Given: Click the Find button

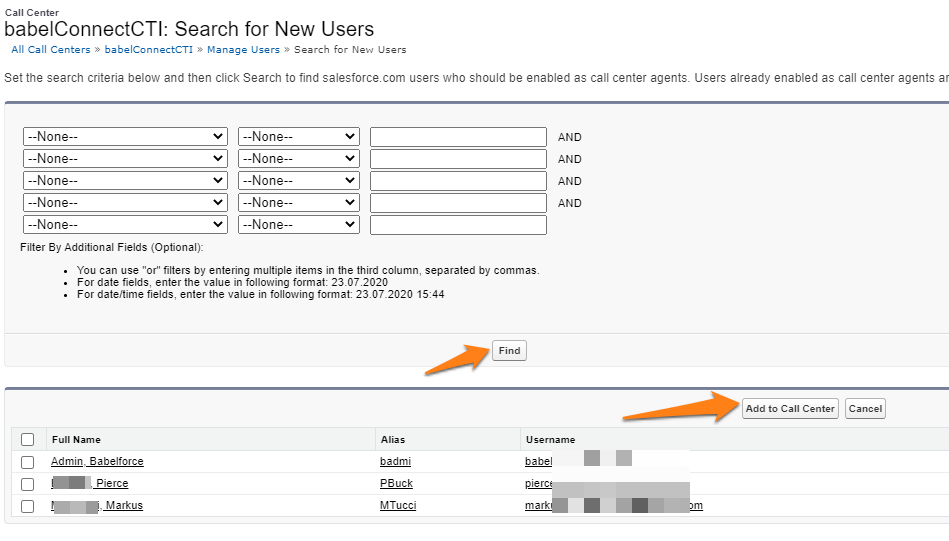Looking at the screenshot, I should (x=509, y=351).
